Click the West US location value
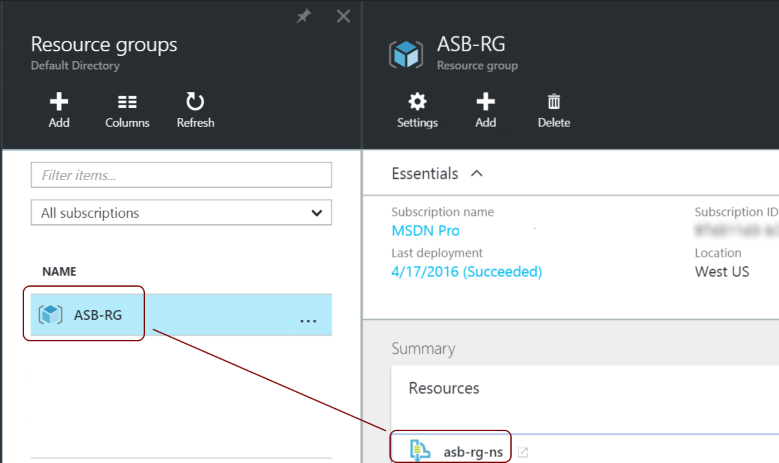Screen dimensions: 779x463 click(722, 272)
